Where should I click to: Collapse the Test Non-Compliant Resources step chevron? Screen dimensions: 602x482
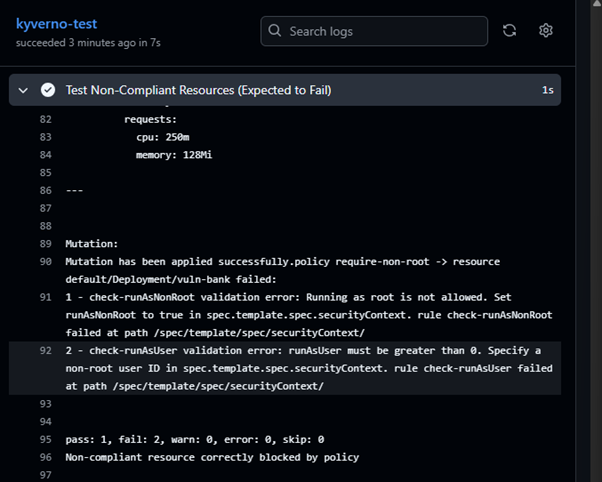tap(23, 90)
